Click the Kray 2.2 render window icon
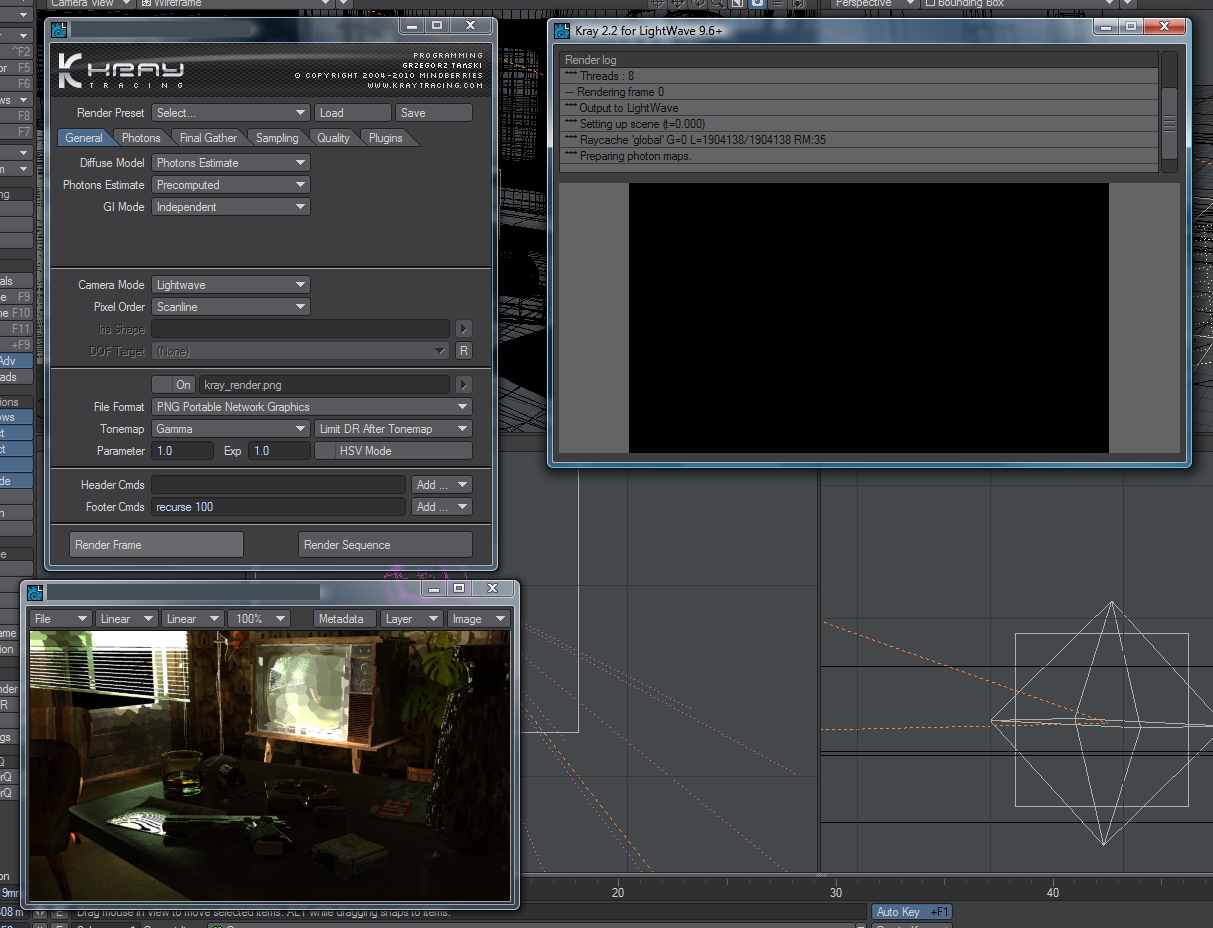Image resolution: width=1213 pixels, height=928 pixels. click(x=562, y=30)
